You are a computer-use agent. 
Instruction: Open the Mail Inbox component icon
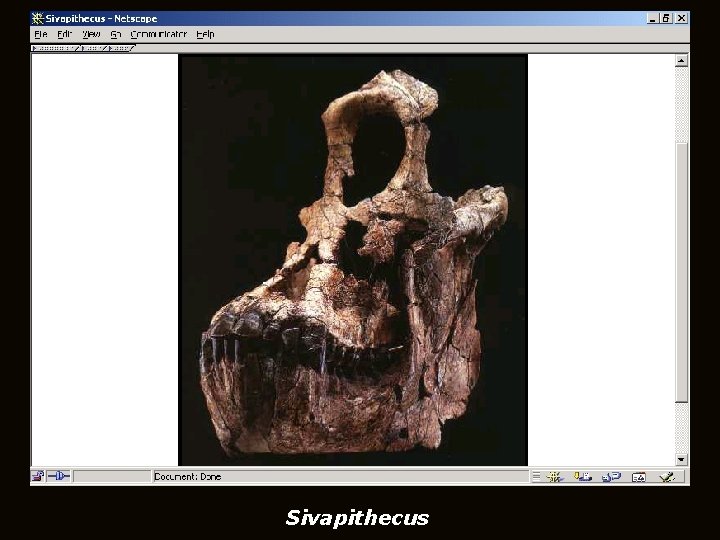point(583,477)
